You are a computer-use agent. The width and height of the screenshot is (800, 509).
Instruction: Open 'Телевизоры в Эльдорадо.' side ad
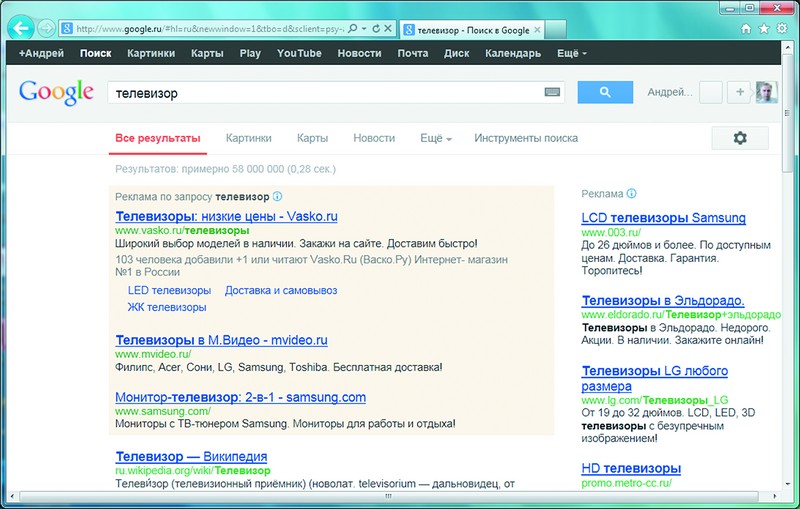point(663,300)
